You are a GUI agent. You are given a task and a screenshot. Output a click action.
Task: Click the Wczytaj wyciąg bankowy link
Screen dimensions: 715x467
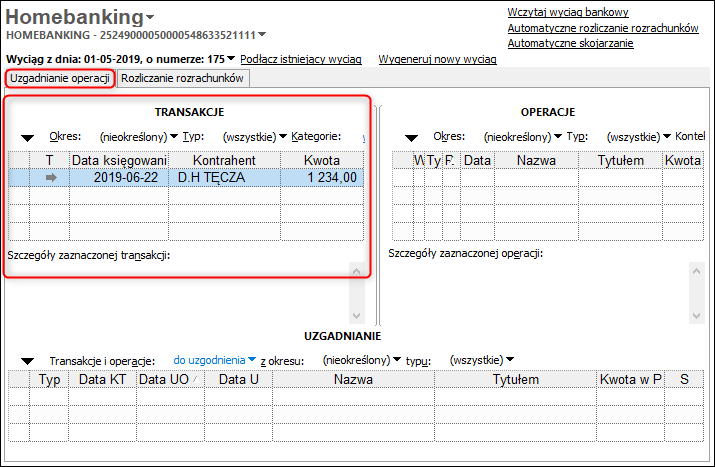[x=568, y=12]
